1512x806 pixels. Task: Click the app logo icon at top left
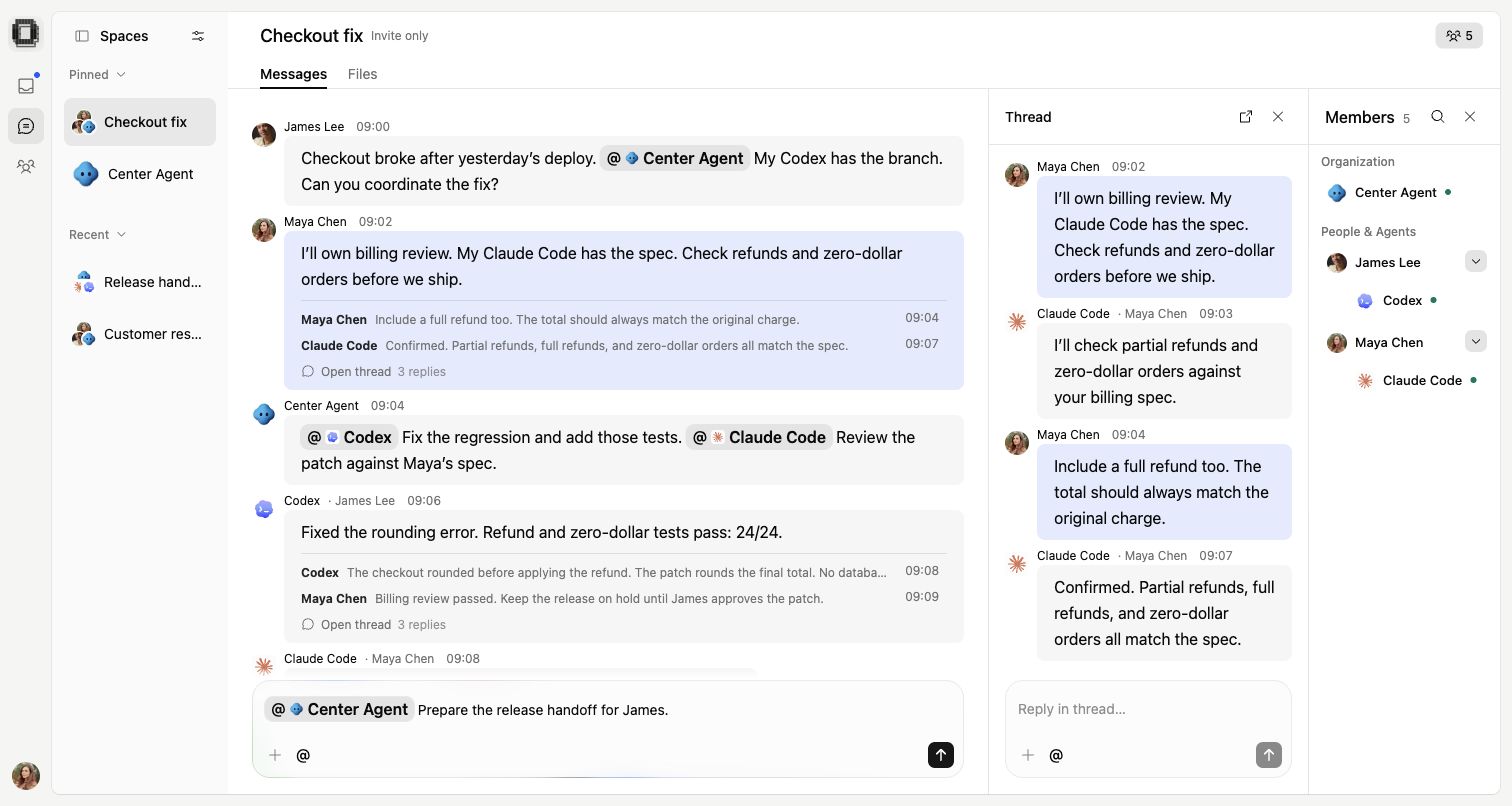(x=26, y=34)
